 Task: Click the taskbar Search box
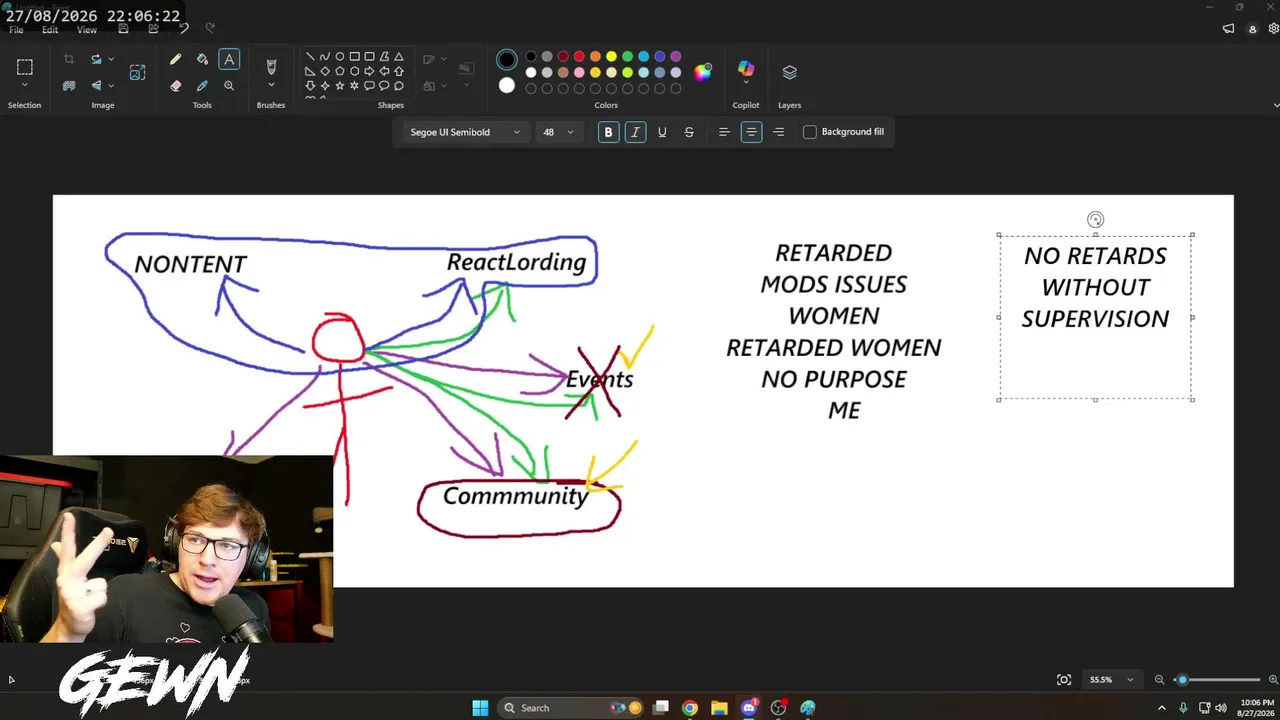572,708
